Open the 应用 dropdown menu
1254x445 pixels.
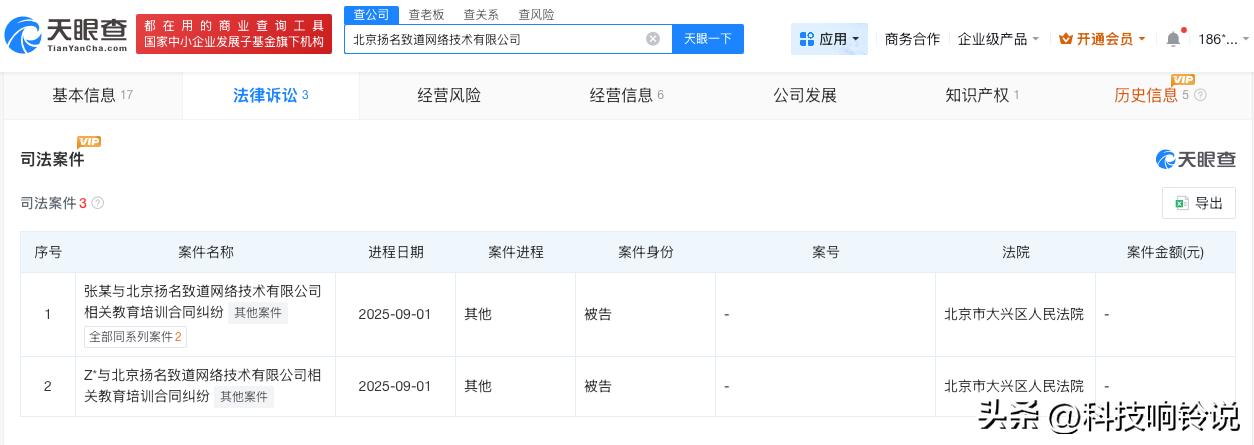829,39
